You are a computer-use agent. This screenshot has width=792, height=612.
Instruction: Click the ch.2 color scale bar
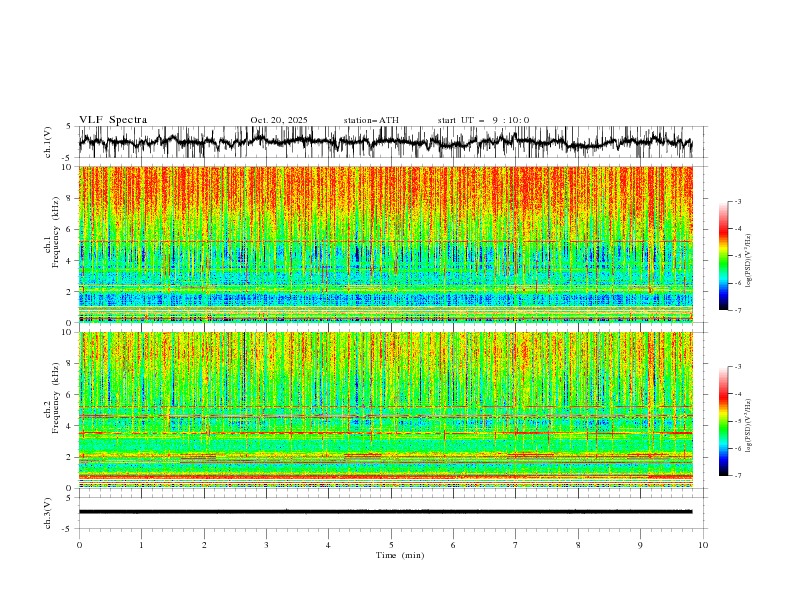723,421
